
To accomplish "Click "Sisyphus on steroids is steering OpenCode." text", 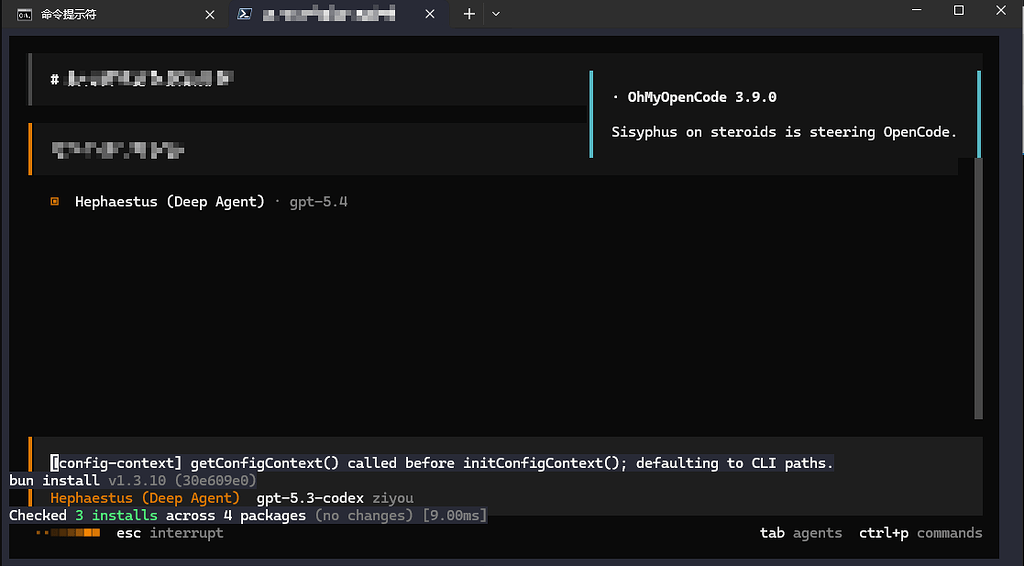I will click(784, 132).
